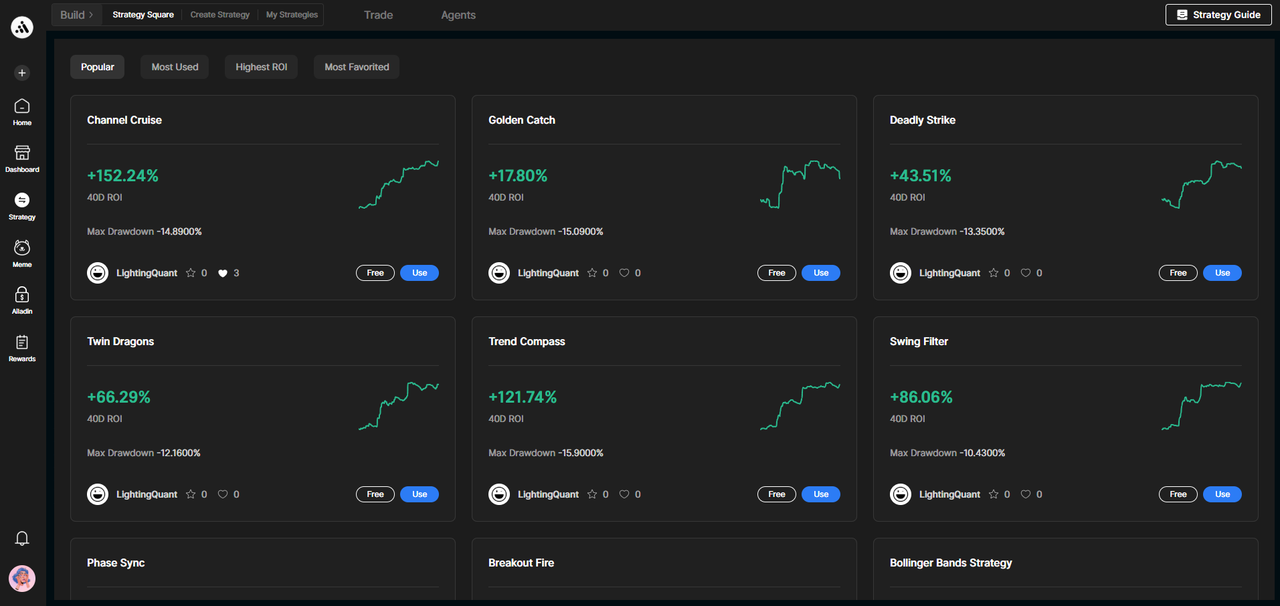Switch to the Strategy Square tab
The height and width of the screenshot is (606, 1280).
(143, 15)
